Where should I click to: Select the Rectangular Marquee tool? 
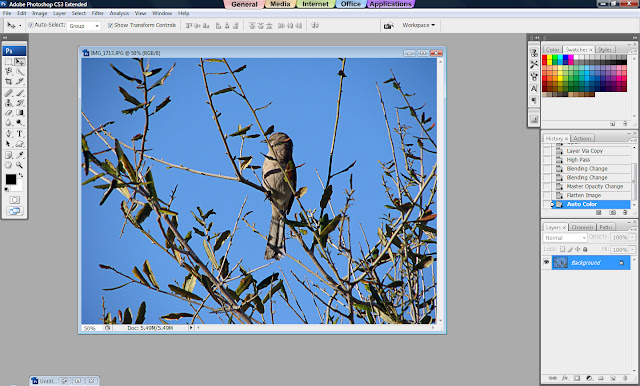point(9,62)
